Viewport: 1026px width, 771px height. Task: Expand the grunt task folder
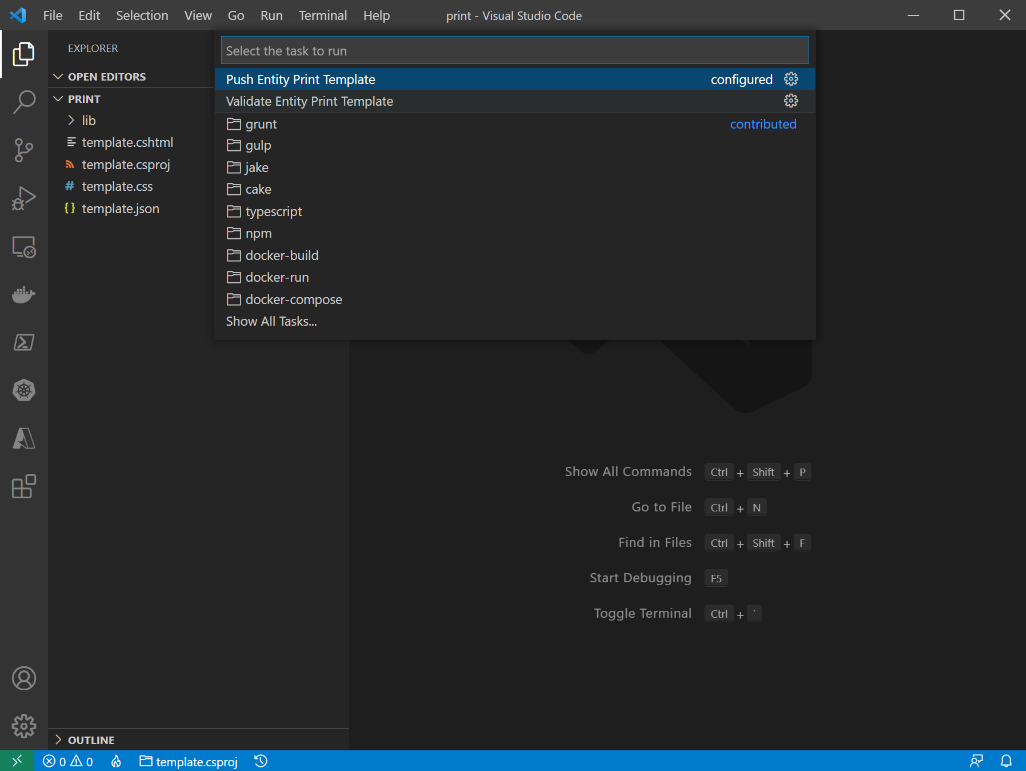[x=515, y=124]
